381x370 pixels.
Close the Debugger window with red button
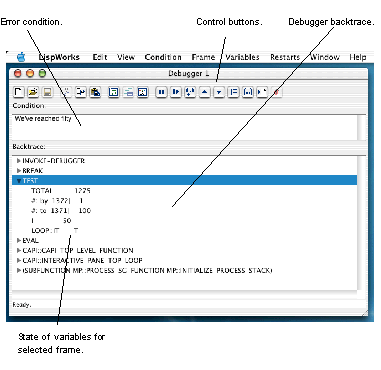pos(18,73)
